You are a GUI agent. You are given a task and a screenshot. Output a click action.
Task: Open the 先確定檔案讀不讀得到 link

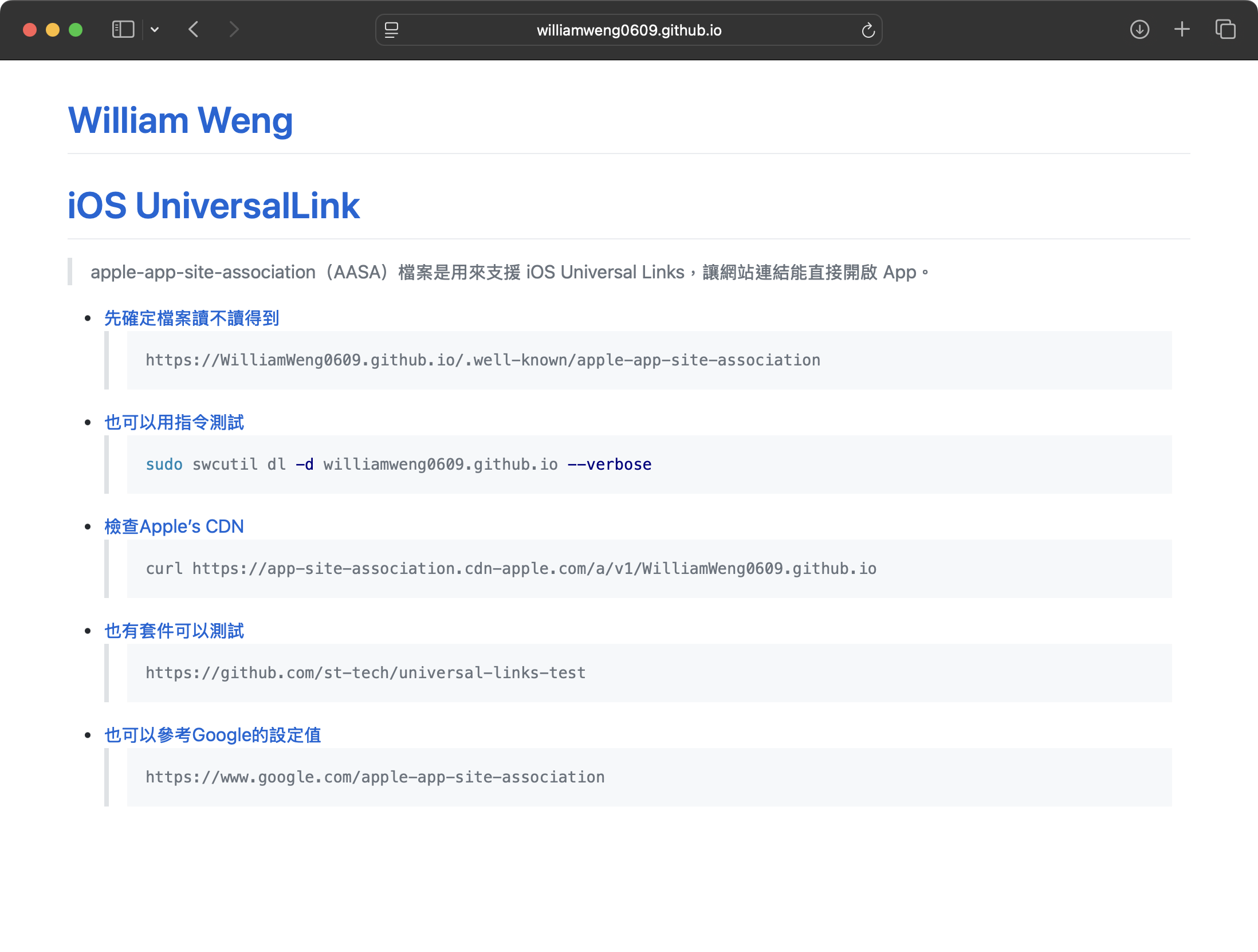(x=191, y=318)
